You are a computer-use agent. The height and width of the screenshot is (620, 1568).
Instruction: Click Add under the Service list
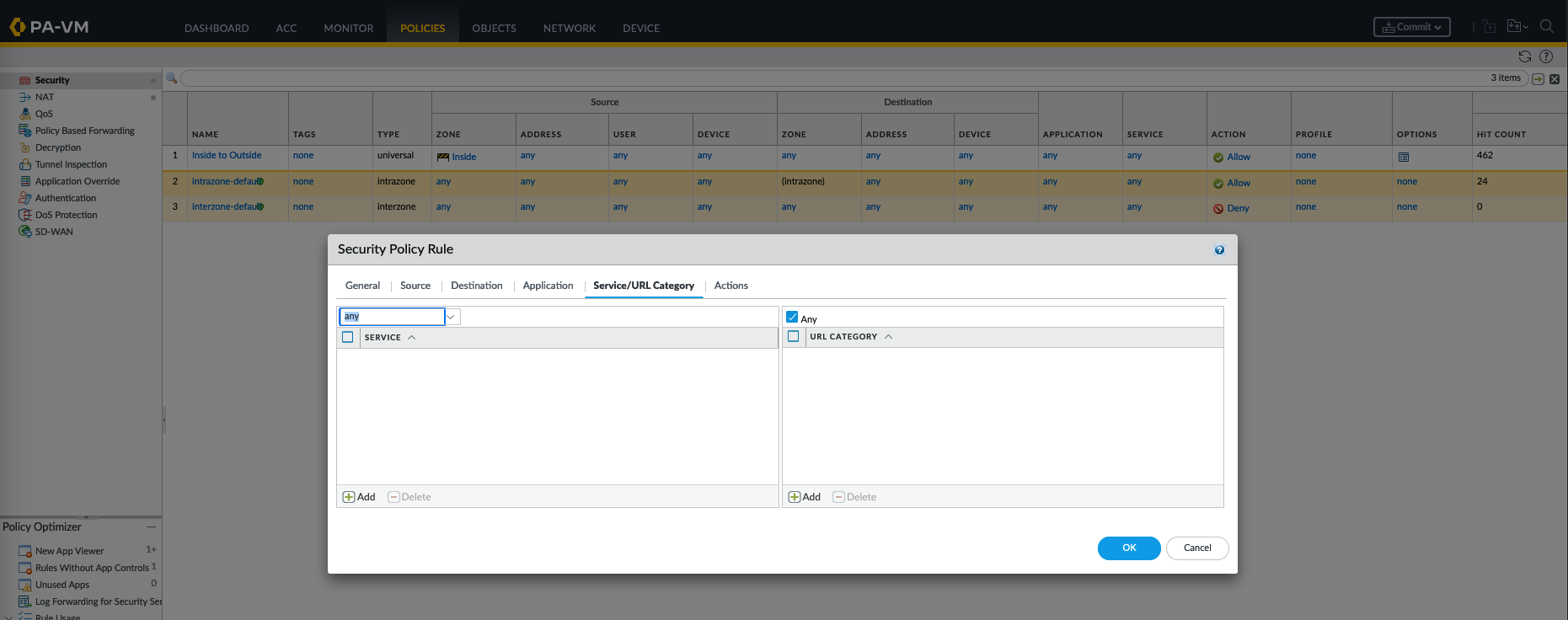tap(359, 497)
